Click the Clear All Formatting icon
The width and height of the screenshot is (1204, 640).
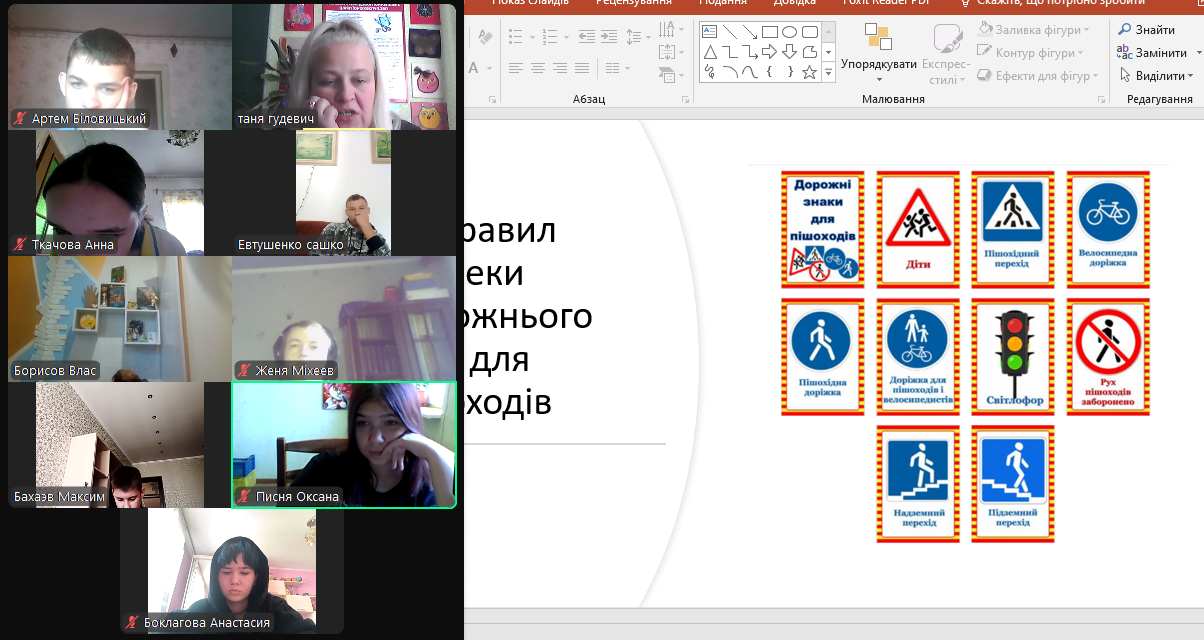(485, 36)
